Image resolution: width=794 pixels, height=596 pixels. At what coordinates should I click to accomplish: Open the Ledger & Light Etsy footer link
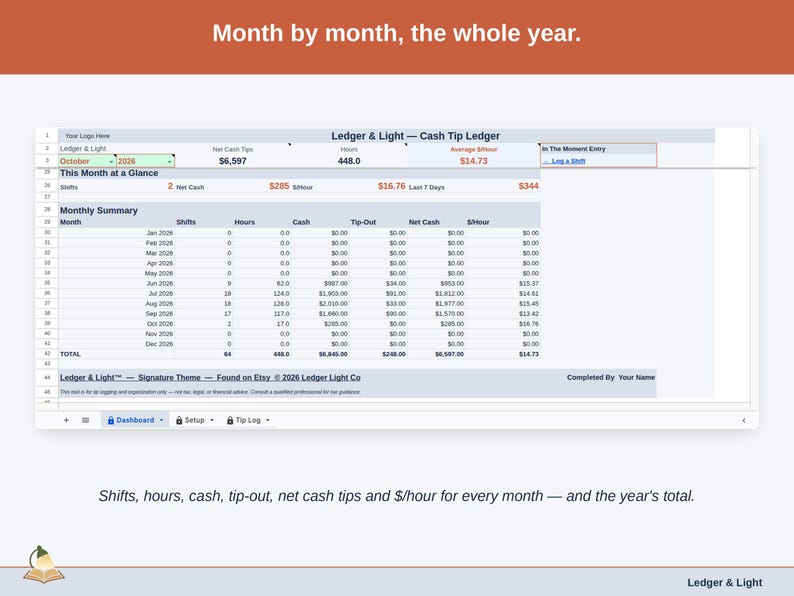[x=210, y=378]
